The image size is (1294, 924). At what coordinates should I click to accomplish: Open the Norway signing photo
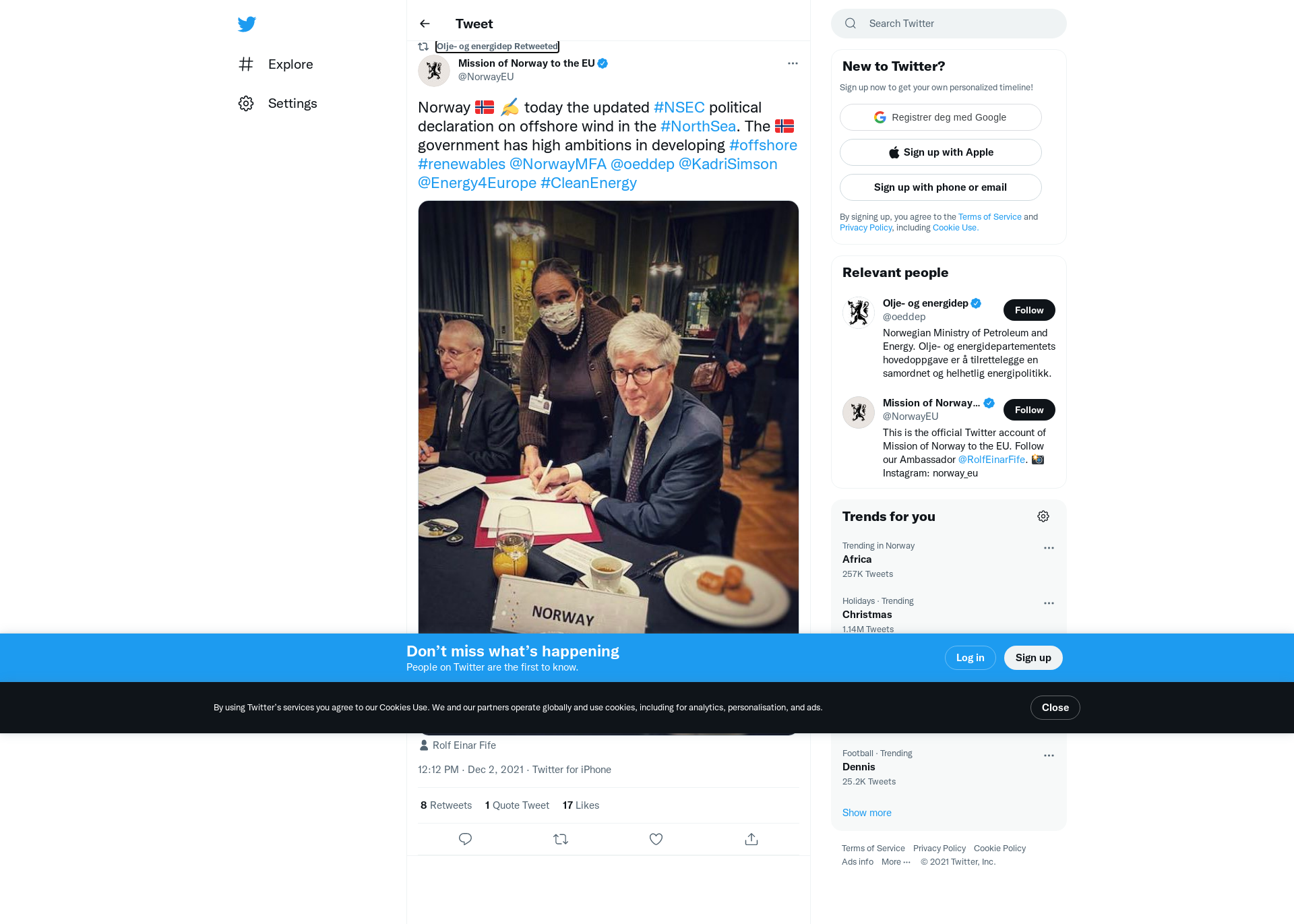608,417
